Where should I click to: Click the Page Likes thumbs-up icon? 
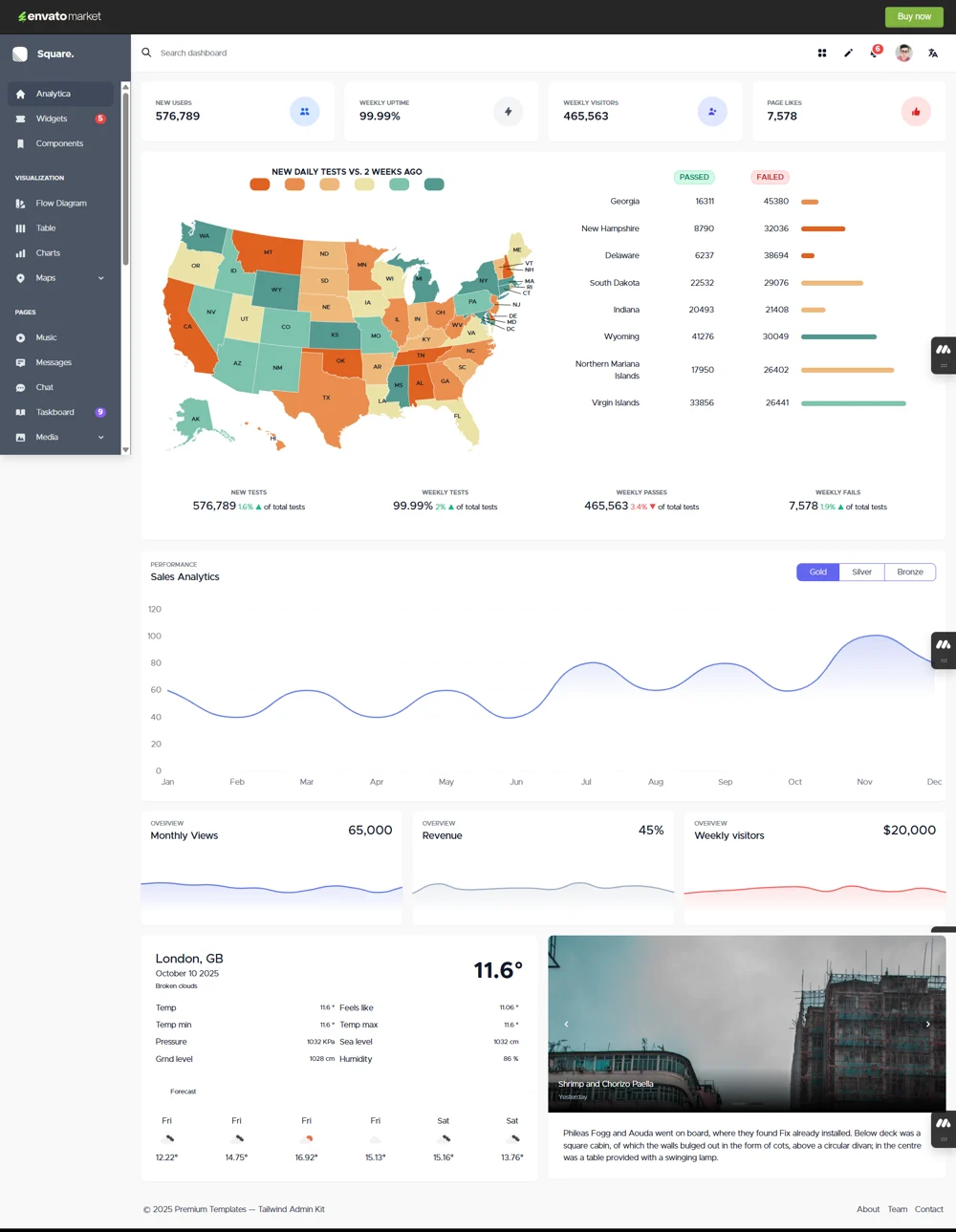coord(916,112)
